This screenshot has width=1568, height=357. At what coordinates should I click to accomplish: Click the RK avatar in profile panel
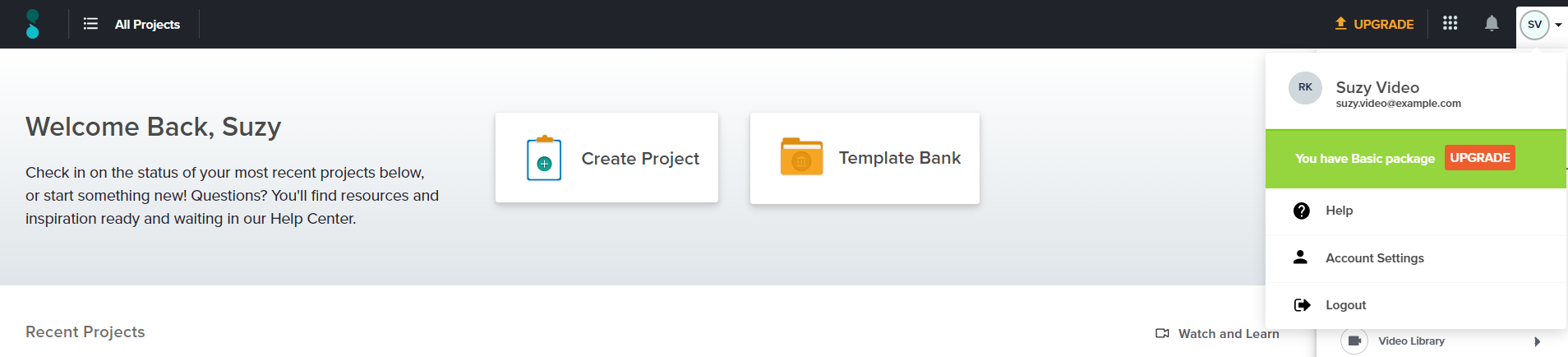(x=1305, y=87)
